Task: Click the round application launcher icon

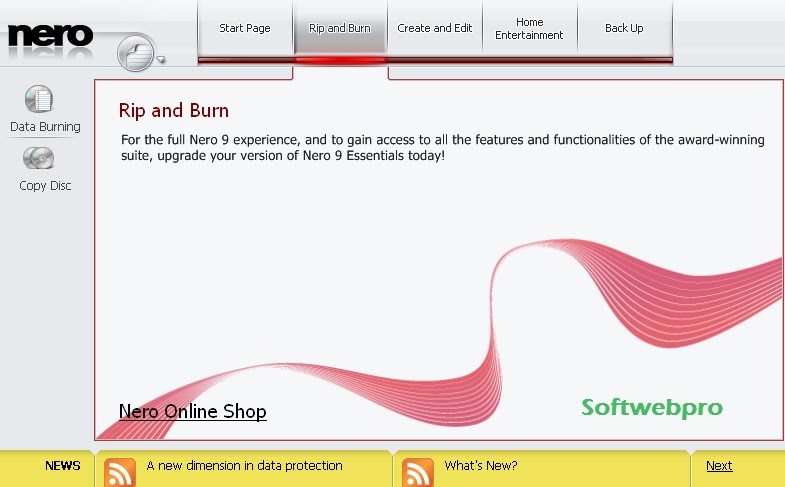Action: point(136,53)
